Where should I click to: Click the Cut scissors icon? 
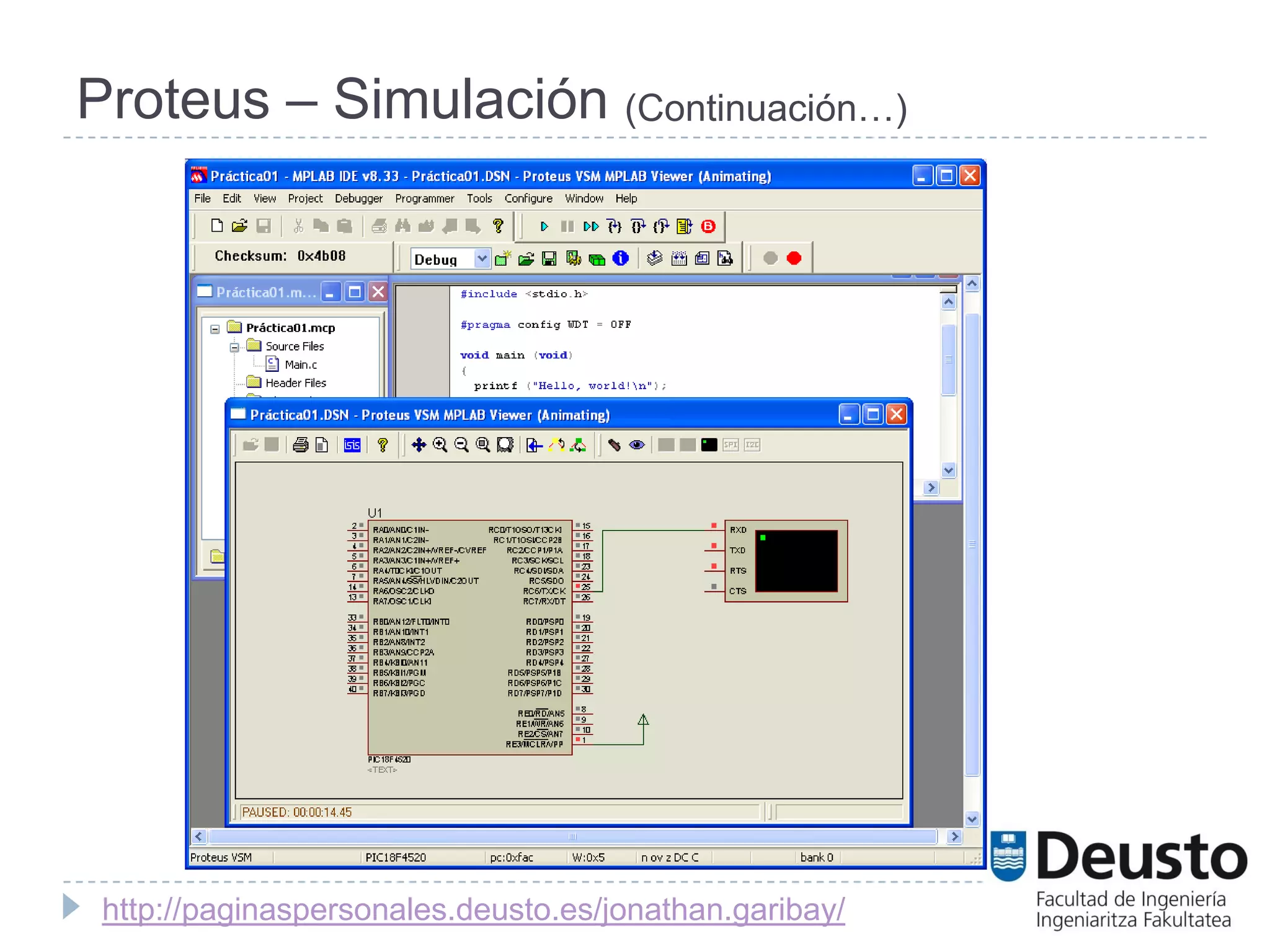click(x=298, y=226)
